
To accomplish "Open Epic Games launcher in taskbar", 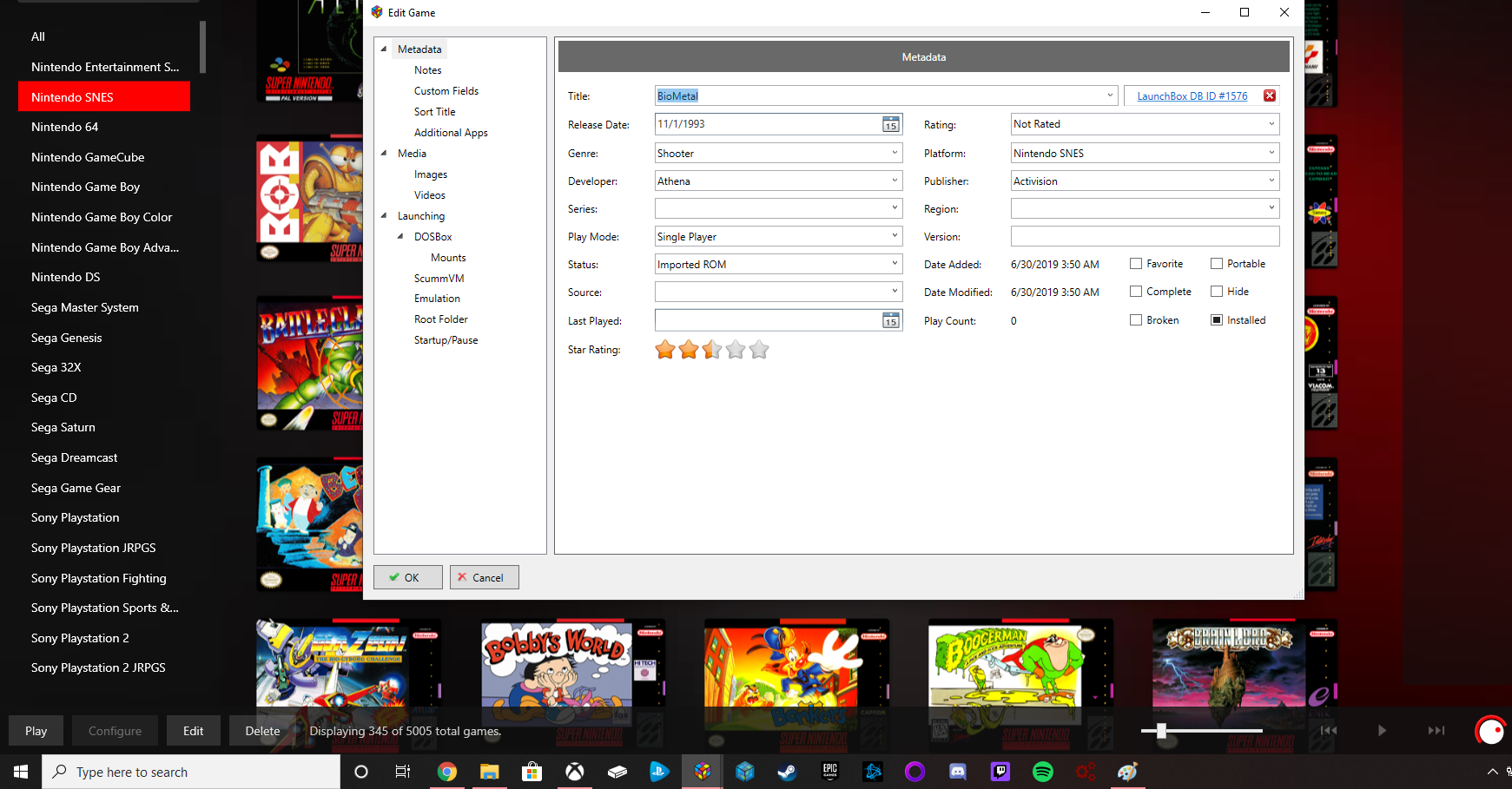I will coord(829,772).
